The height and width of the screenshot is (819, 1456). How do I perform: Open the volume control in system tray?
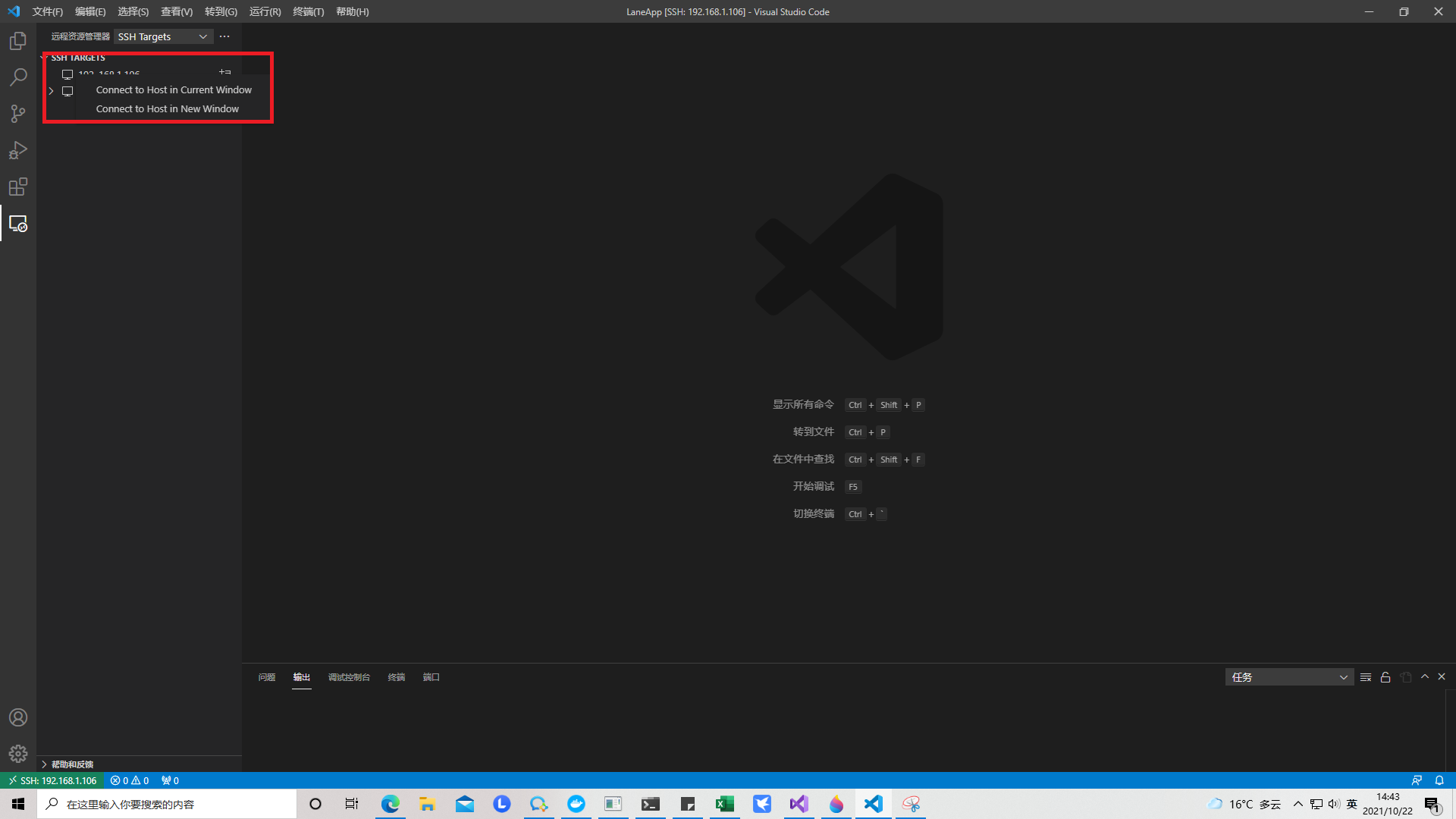[x=1334, y=804]
